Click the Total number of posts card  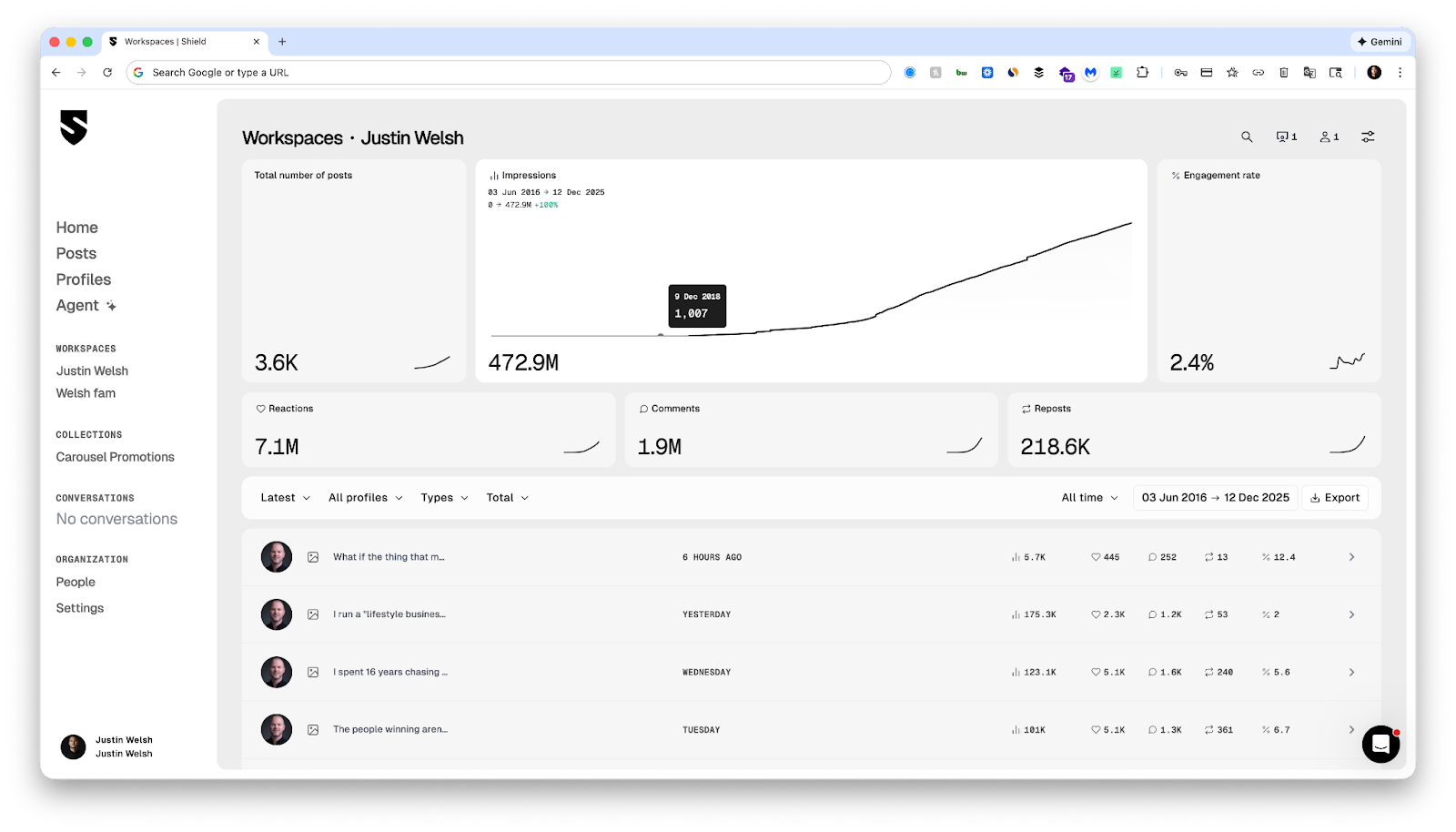(x=353, y=270)
